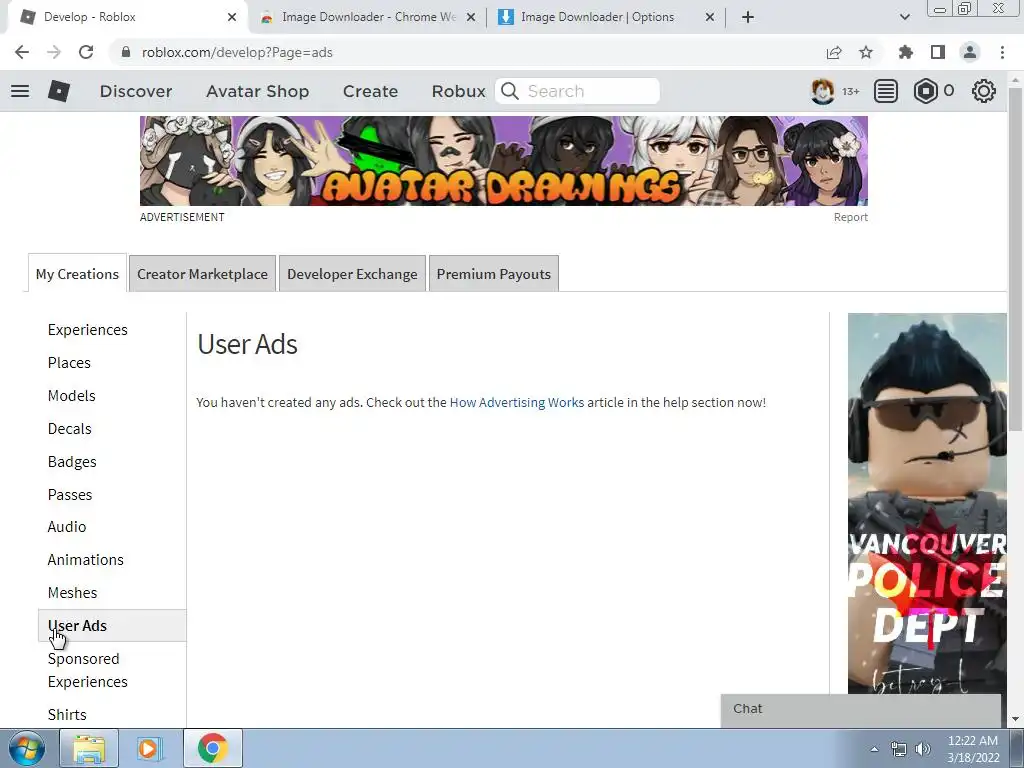The width and height of the screenshot is (1024, 768).
Task: Open Sponsored Experiences in the sidebar
Action: tap(88, 670)
